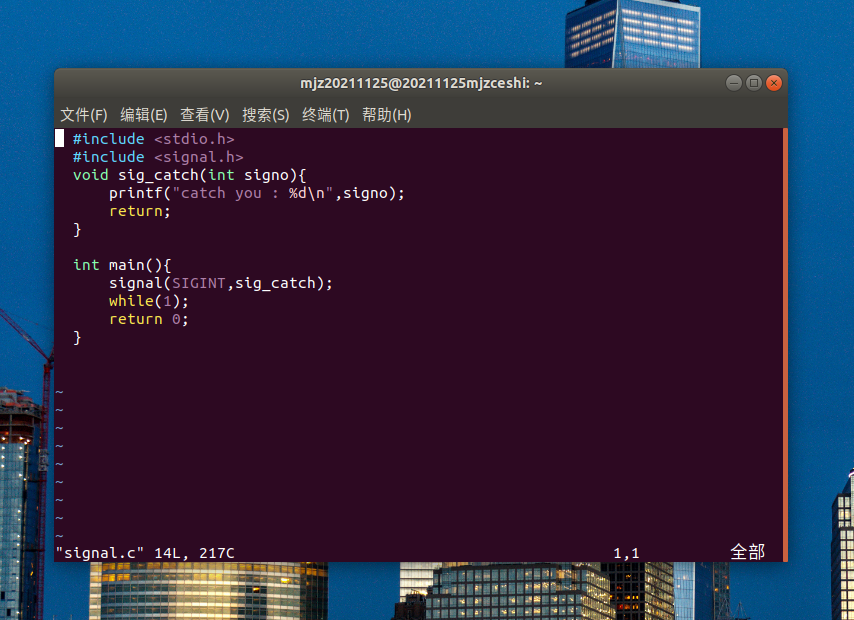
Task: Click the 'return;' statement
Action: [139, 211]
